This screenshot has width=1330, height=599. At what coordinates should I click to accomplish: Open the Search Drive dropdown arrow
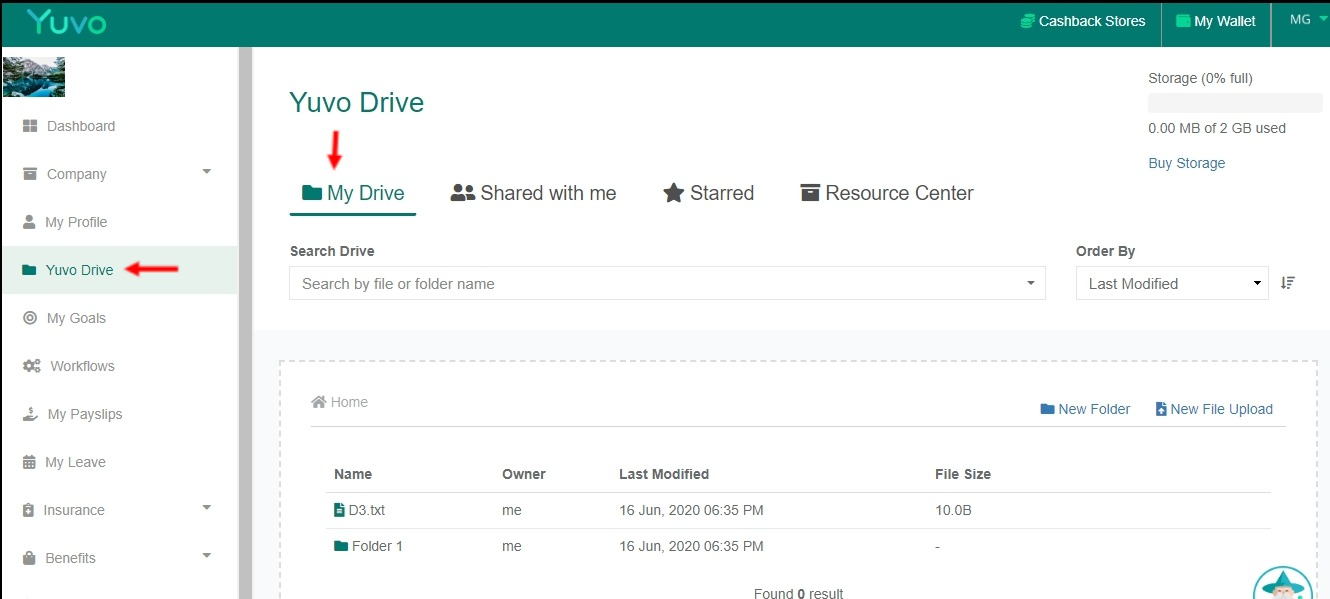click(x=1031, y=283)
